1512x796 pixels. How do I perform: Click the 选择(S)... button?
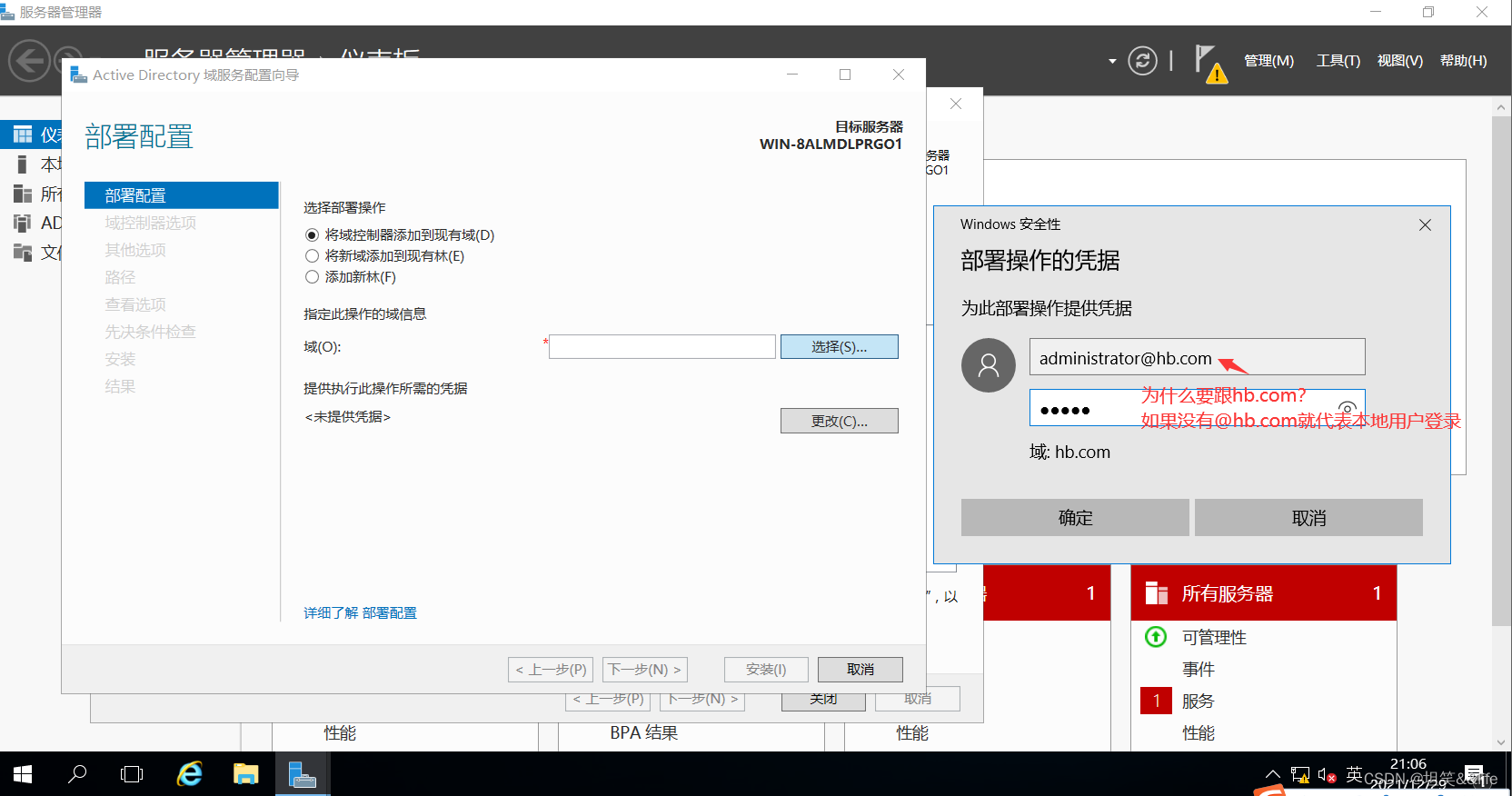pos(840,346)
